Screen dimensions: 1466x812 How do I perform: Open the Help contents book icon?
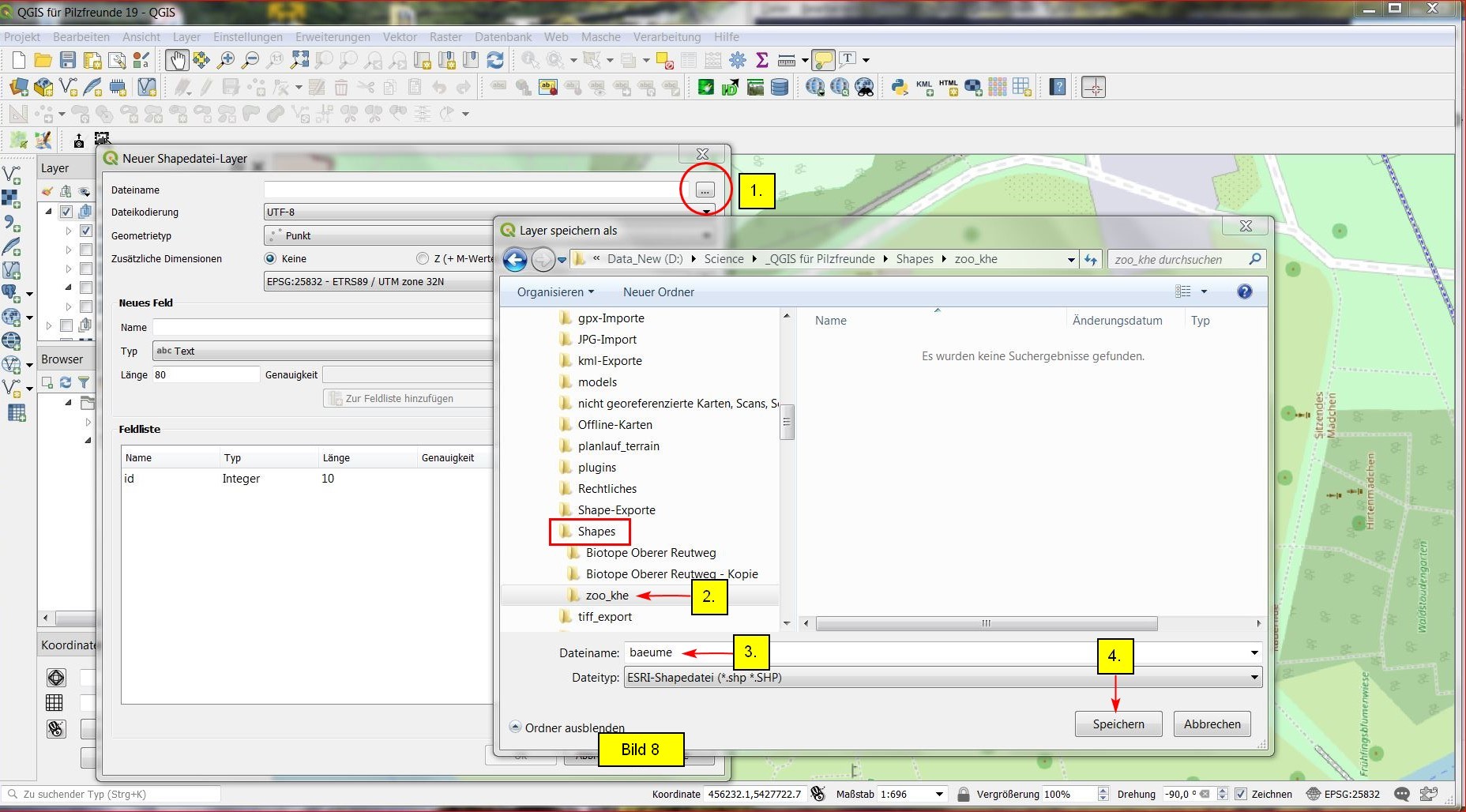[1058, 88]
